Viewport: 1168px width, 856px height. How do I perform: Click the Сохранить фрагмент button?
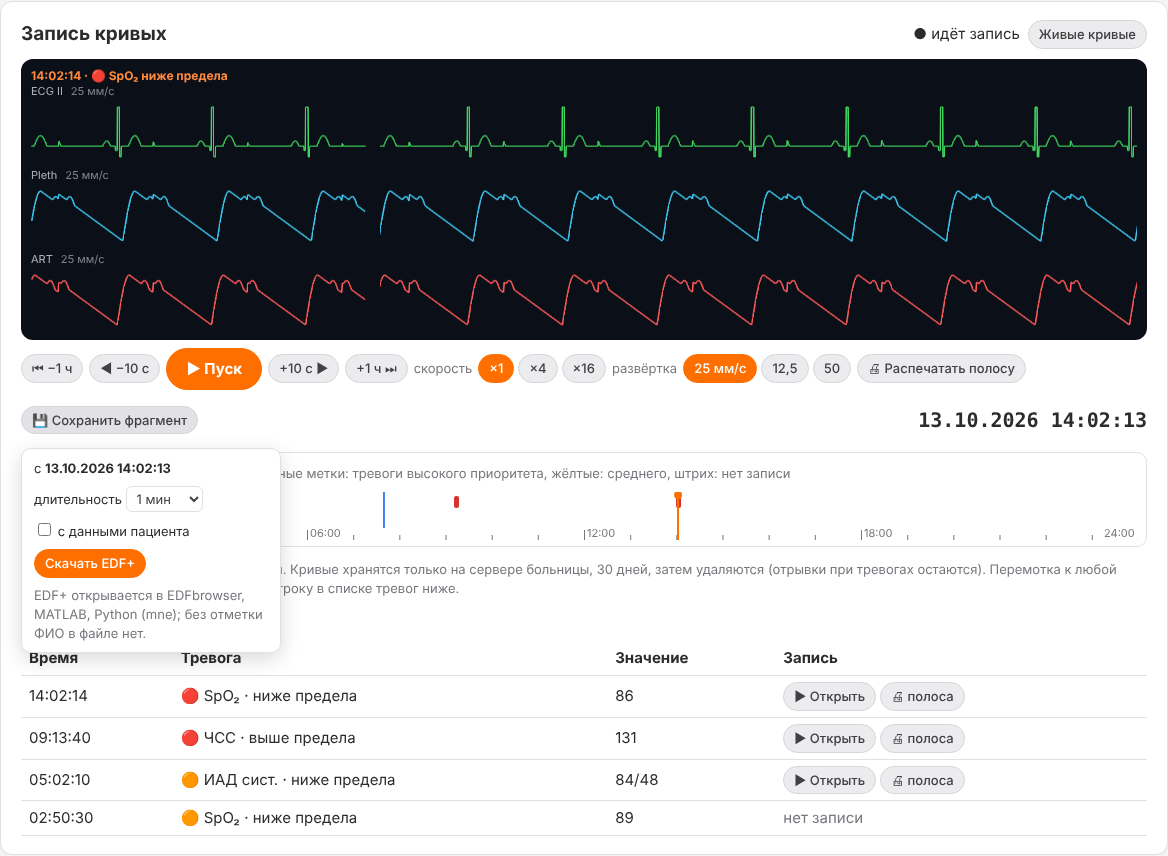coord(110,420)
